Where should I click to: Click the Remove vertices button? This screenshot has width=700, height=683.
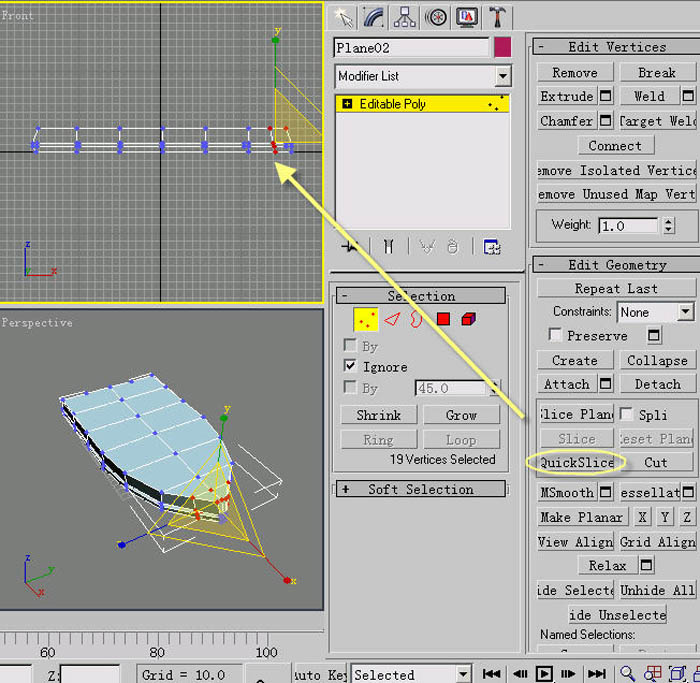click(575, 72)
